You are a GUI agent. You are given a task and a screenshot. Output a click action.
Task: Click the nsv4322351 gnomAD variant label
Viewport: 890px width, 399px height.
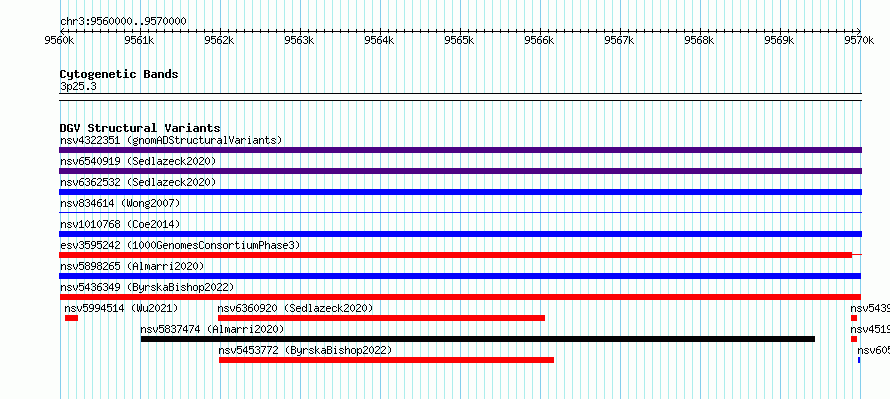coord(171,140)
